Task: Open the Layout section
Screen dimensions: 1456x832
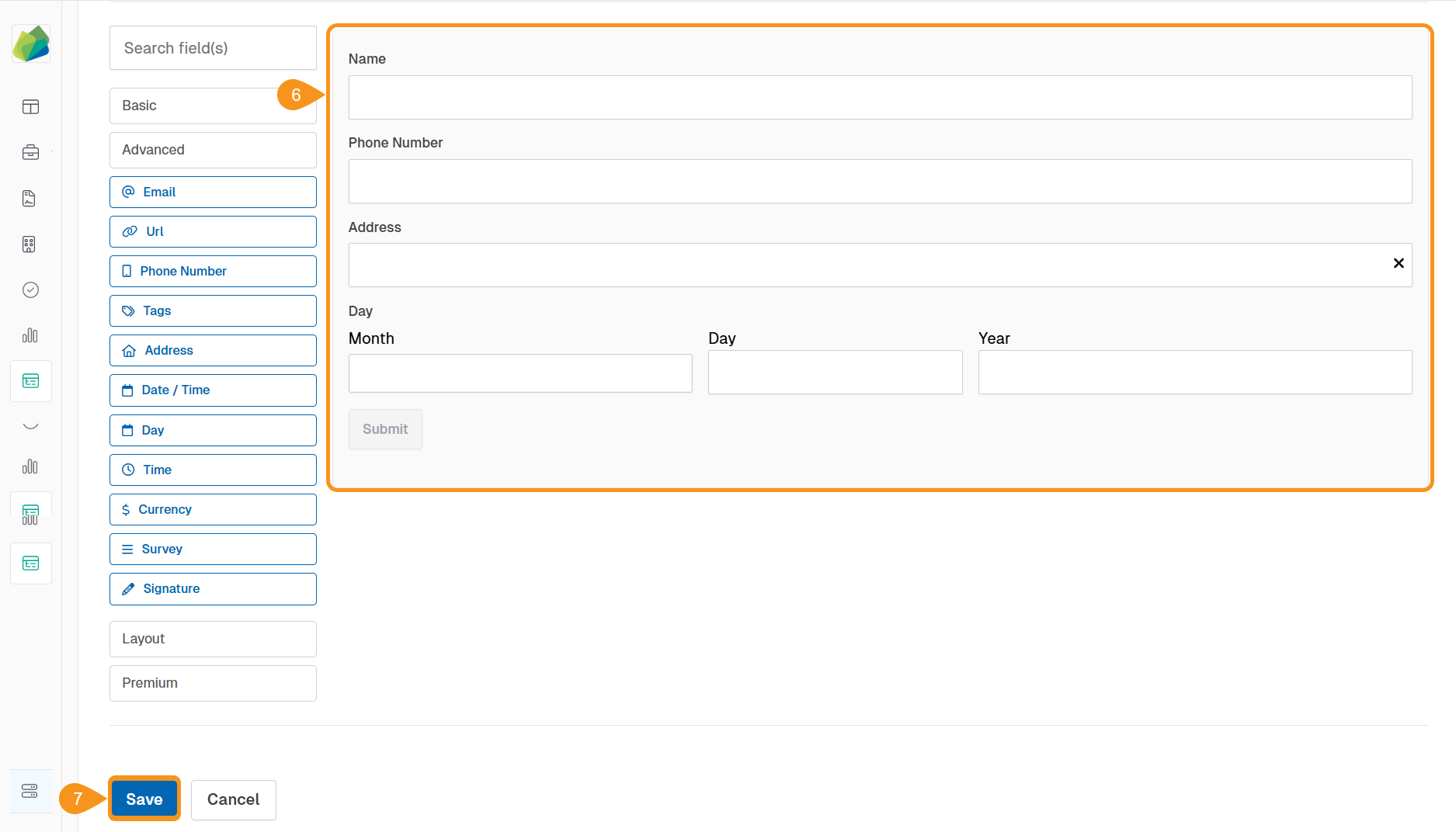Action: pyautogui.click(x=212, y=639)
